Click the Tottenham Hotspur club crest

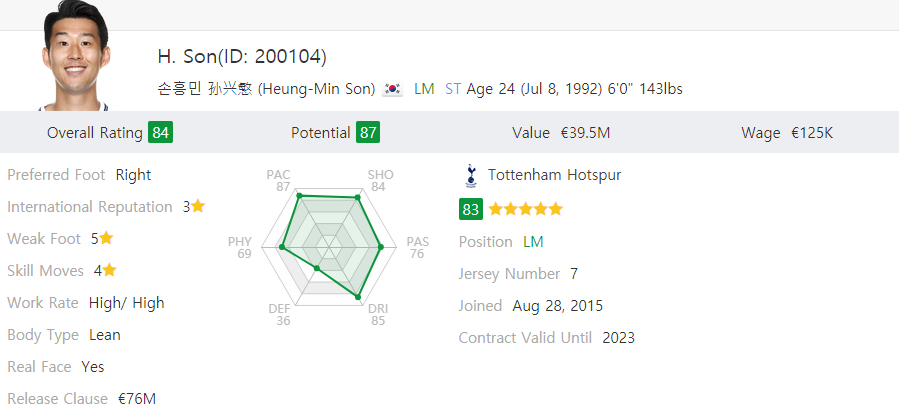[x=471, y=176]
